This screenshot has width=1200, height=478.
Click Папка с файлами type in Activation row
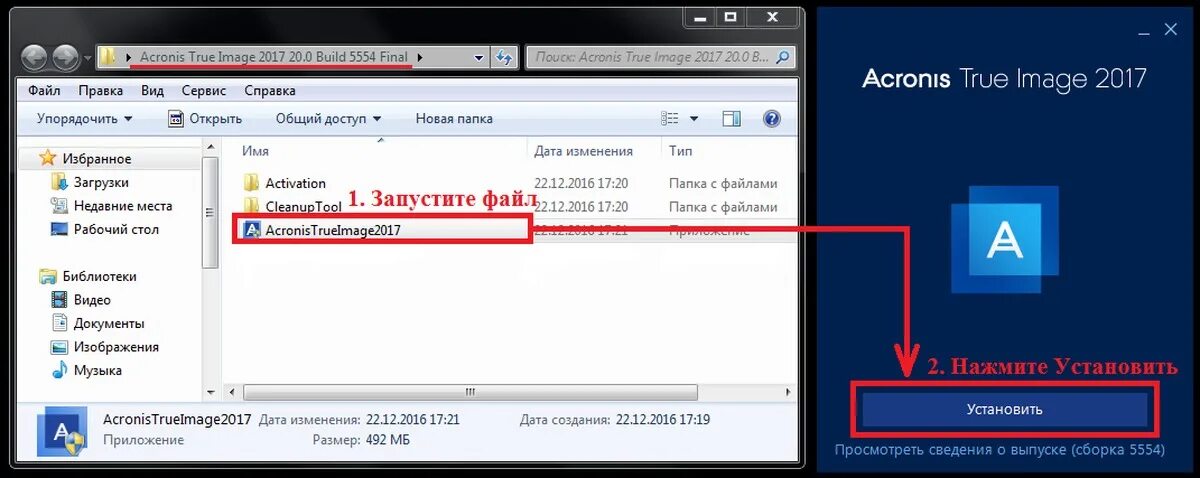pyautogui.click(x=723, y=183)
